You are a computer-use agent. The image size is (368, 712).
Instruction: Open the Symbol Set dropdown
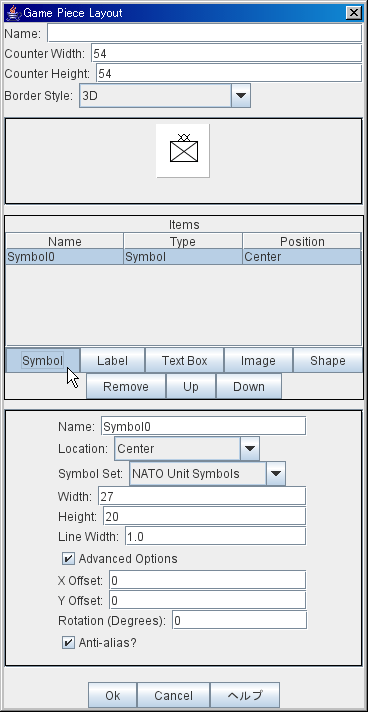tap(208, 474)
